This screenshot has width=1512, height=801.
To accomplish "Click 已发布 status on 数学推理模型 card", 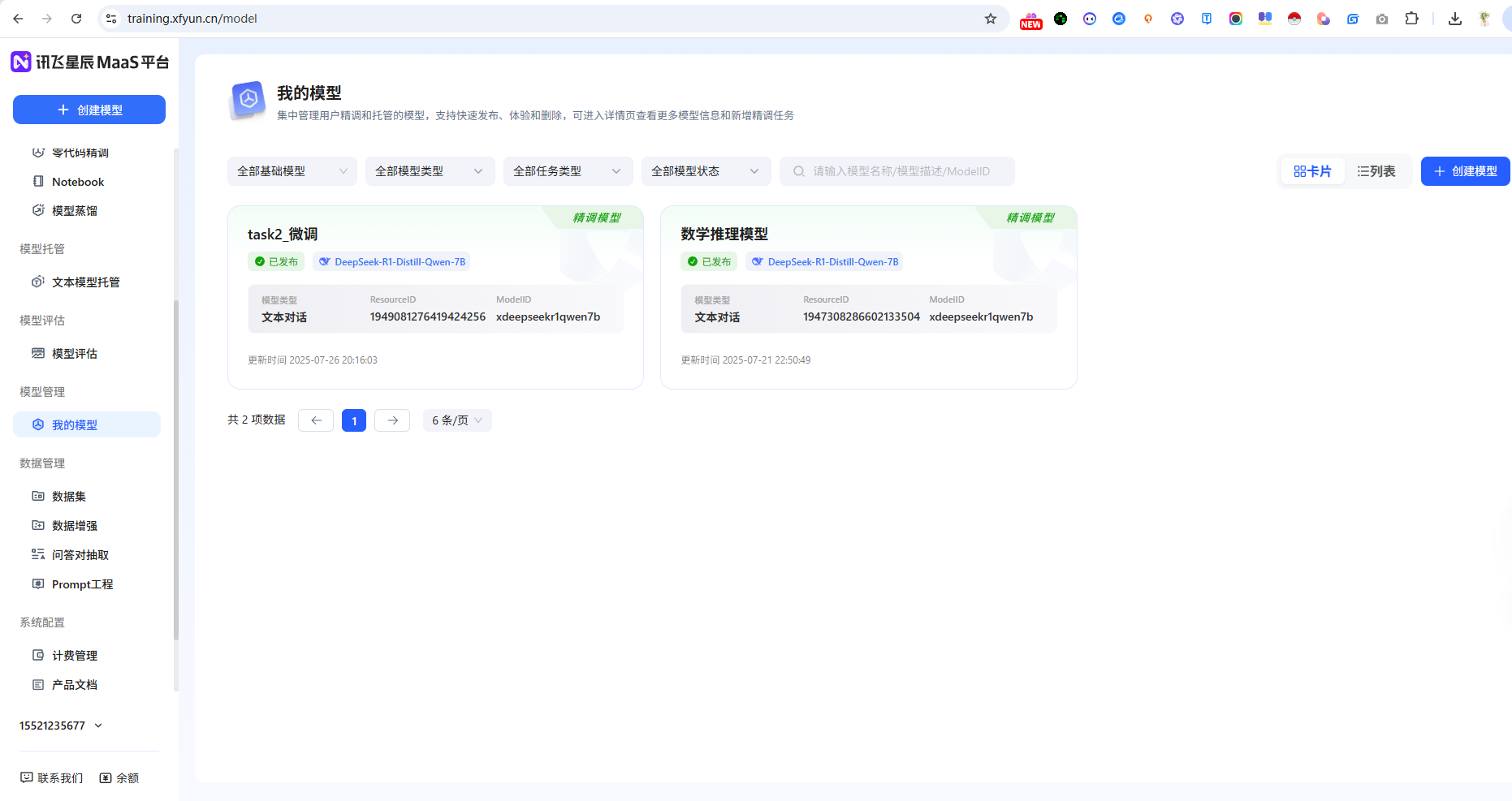I will point(709,261).
